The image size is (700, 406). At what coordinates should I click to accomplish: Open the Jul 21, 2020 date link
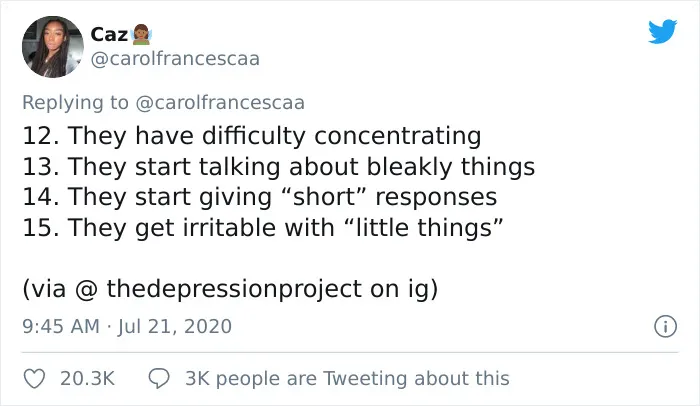[x=175, y=326]
